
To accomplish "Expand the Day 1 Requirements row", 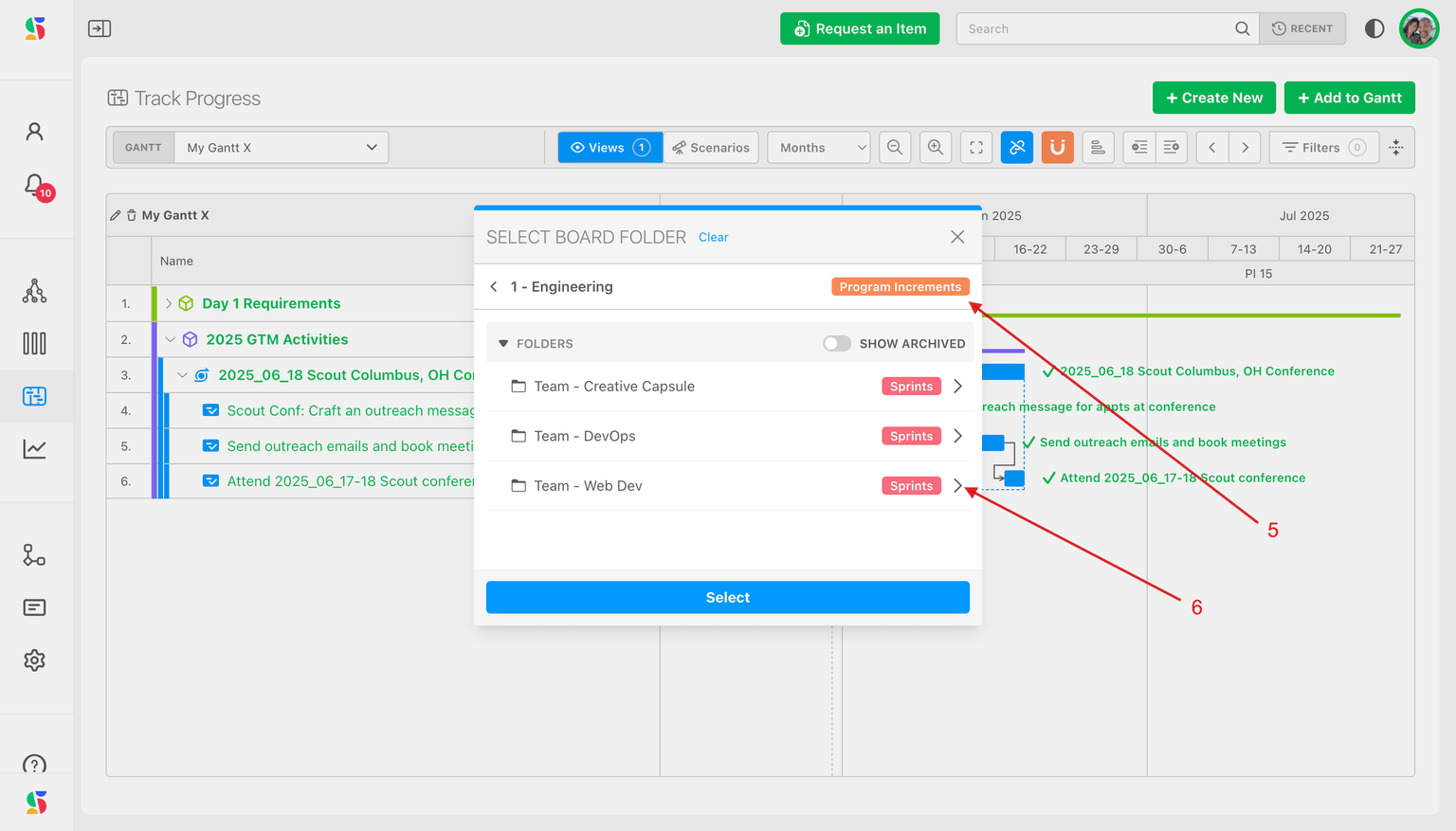I will click(x=169, y=304).
